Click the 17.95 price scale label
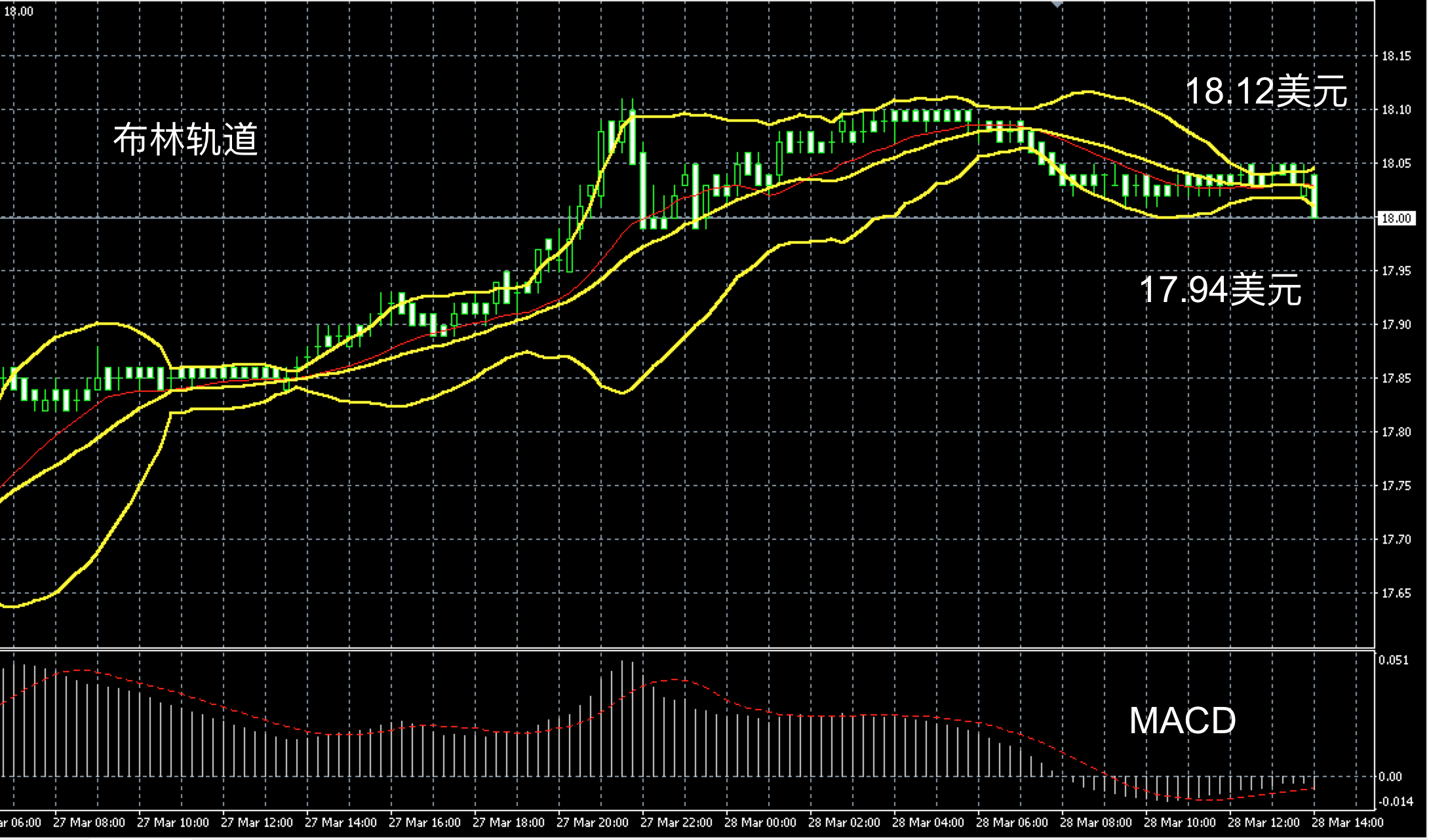Image resolution: width=1429 pixels, height=840 pixels. coord(1396,271)
